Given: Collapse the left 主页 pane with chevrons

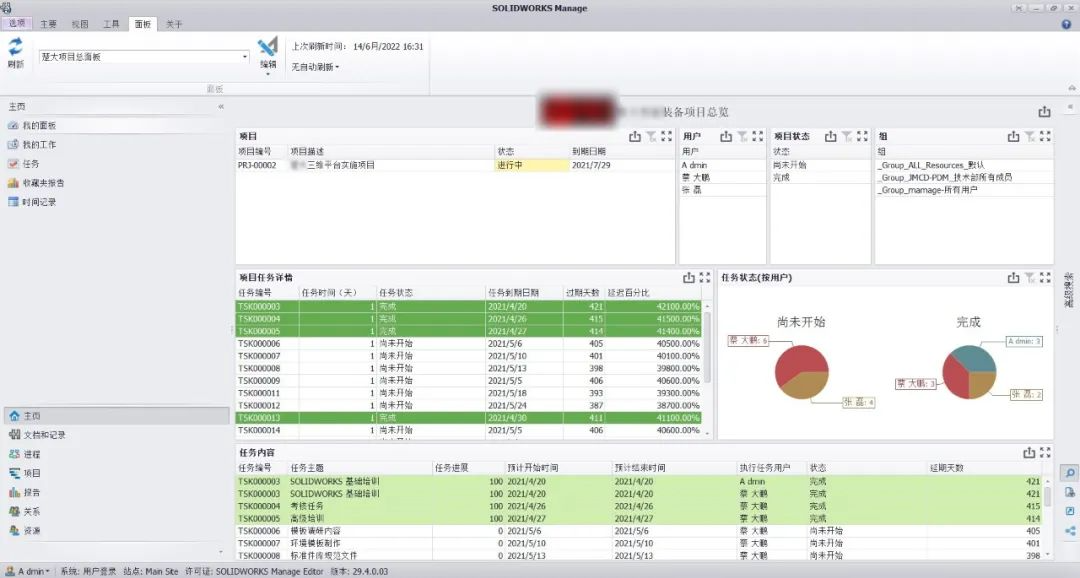Looking at the screenshot, I should pos(221,107).
